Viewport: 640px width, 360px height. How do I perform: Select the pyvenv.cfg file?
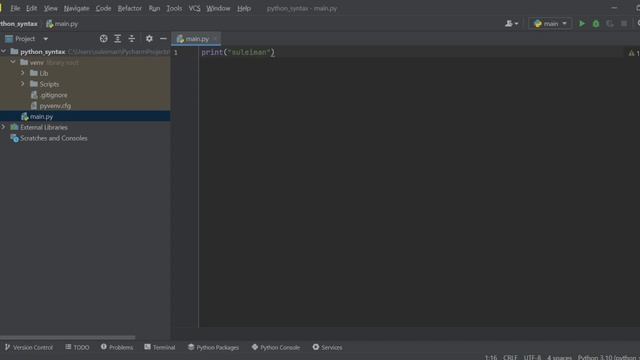[x=51, y=106]
